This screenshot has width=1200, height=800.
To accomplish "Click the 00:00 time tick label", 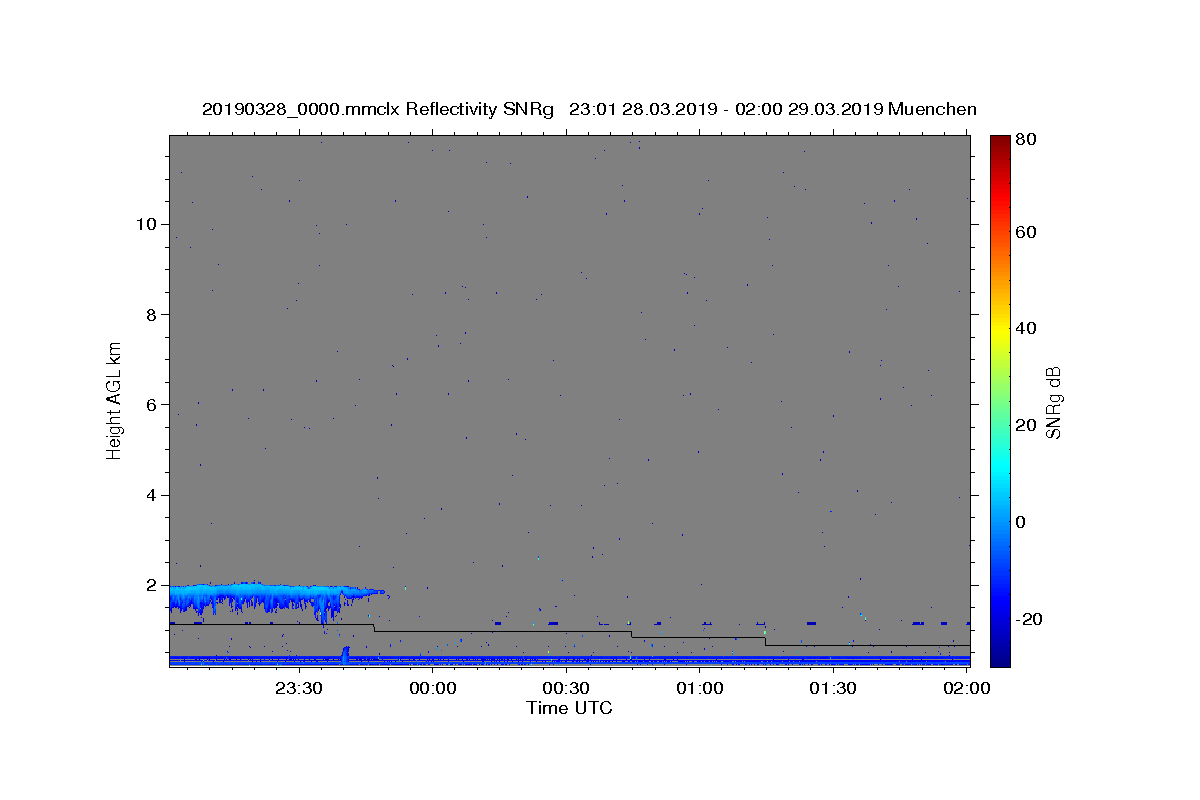I will (x=433, y=689).
